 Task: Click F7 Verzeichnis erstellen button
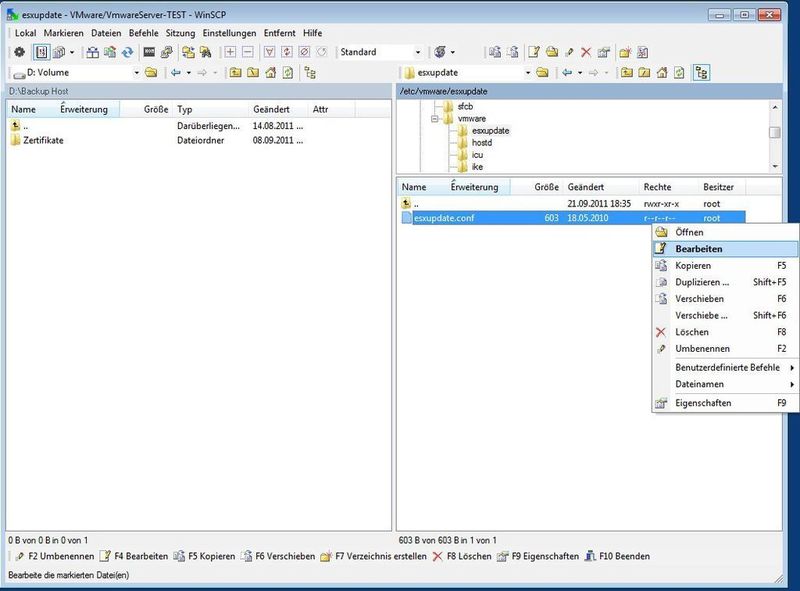click(x=374, y=556)
